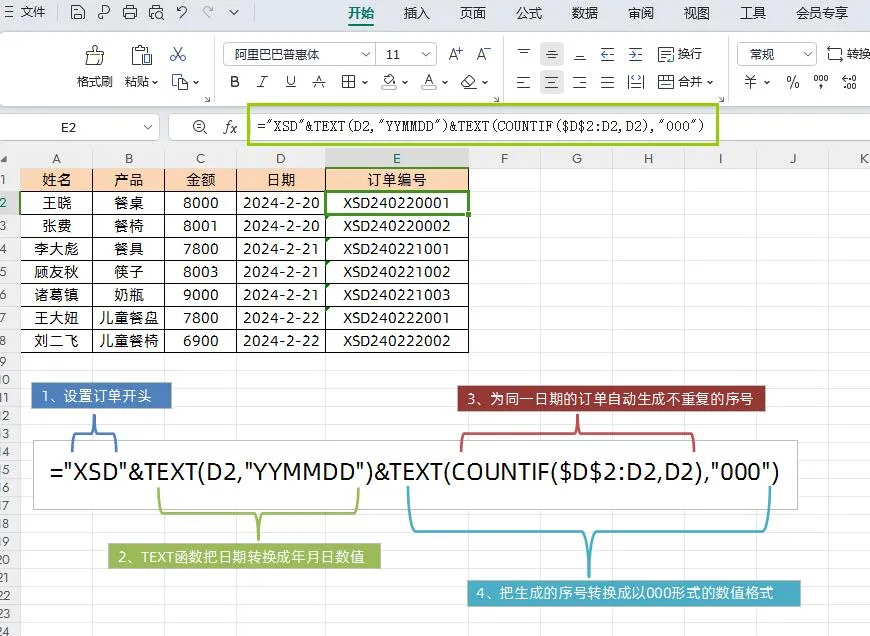Click the Cut scissors icon
The image size is (870, 636).
pos(178,54)
